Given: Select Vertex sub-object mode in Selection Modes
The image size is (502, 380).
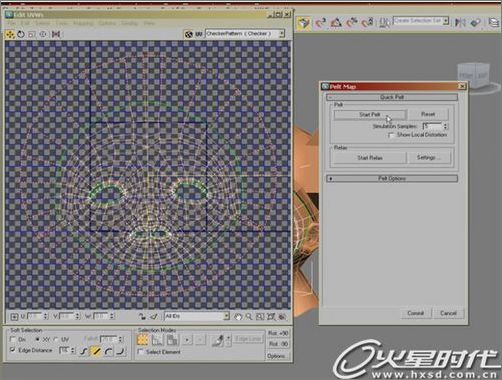Looking at the screenshot, I should click(143, 340).
